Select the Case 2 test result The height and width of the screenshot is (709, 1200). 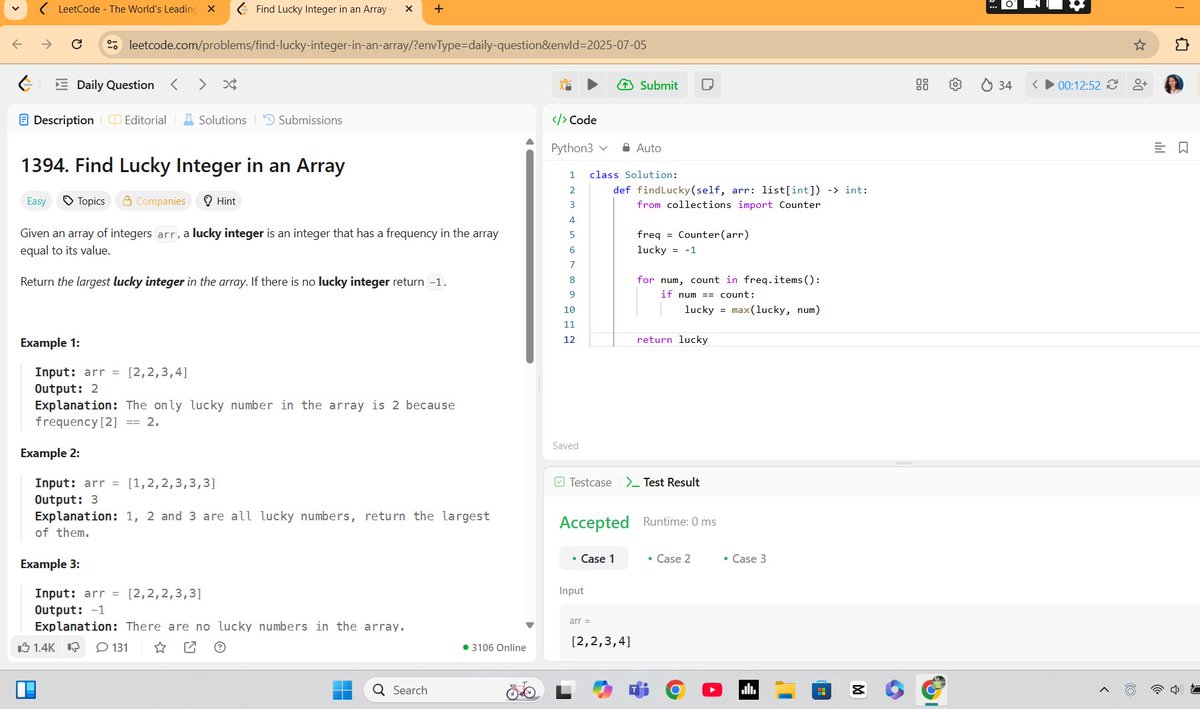pyautogui.click(x=669, y=558)
